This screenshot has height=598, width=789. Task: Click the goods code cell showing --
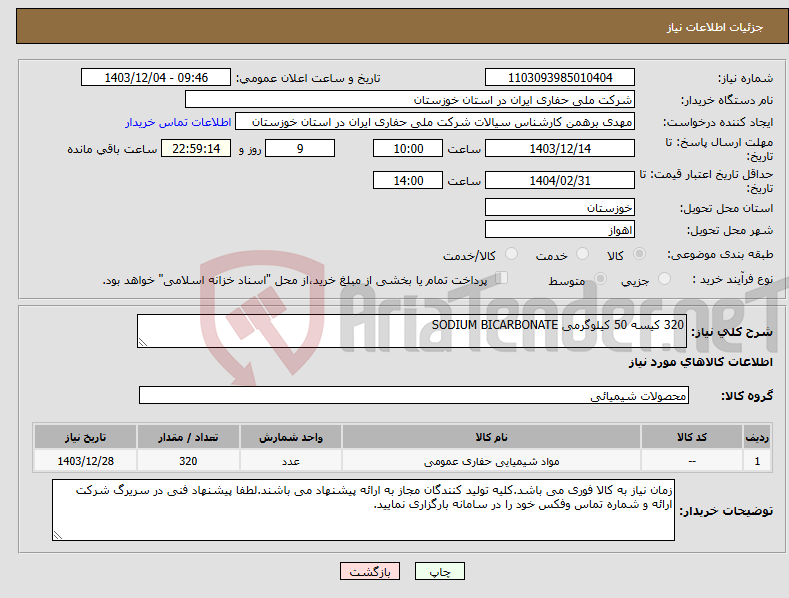point(692,461)
